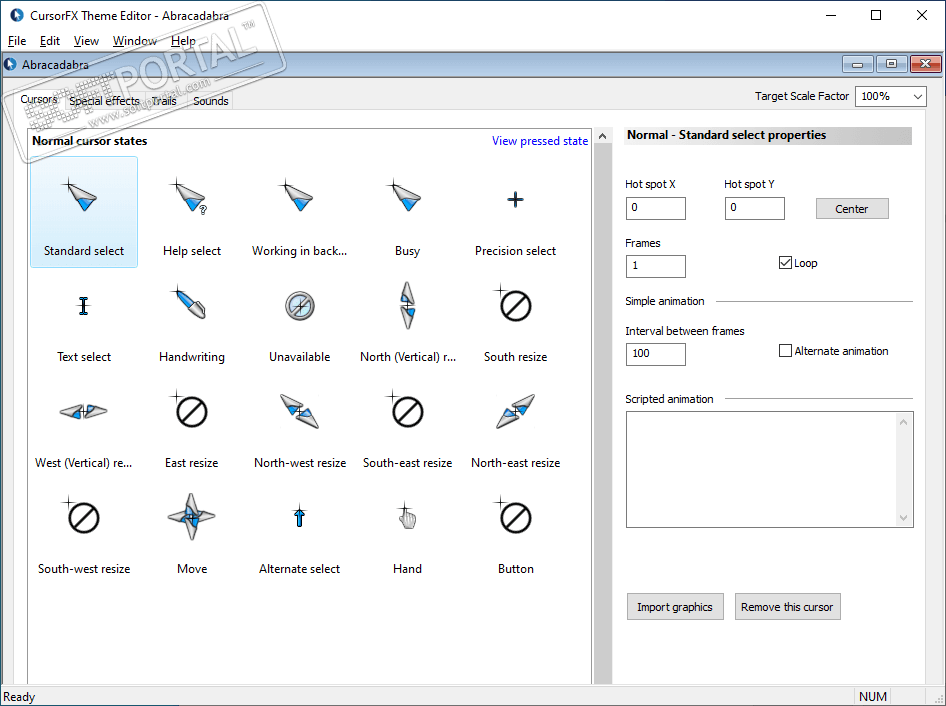
Task: Enable the Alternate animation checkbox
Action: [x=834, y=351]
